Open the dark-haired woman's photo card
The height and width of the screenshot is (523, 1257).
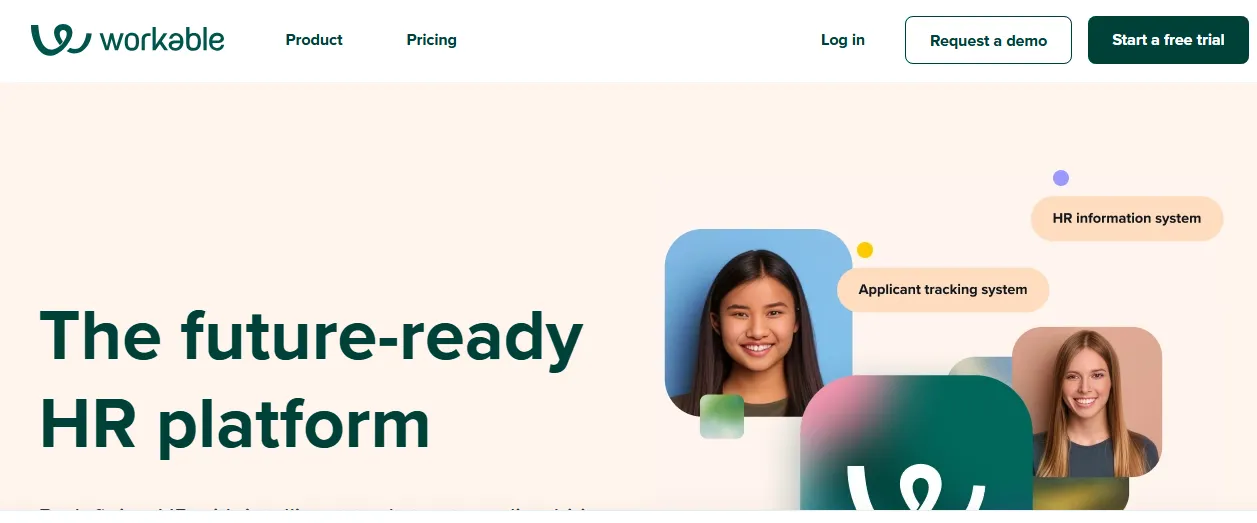pyautogui.click(x=758, y=322)
